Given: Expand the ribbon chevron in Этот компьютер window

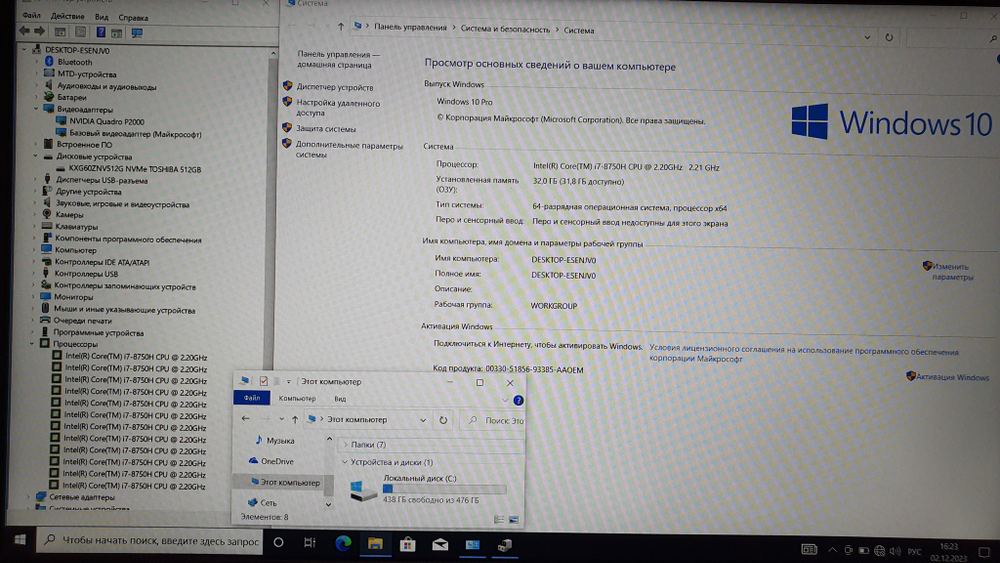Looking at the screenshot, I should (x=505, y=400).
